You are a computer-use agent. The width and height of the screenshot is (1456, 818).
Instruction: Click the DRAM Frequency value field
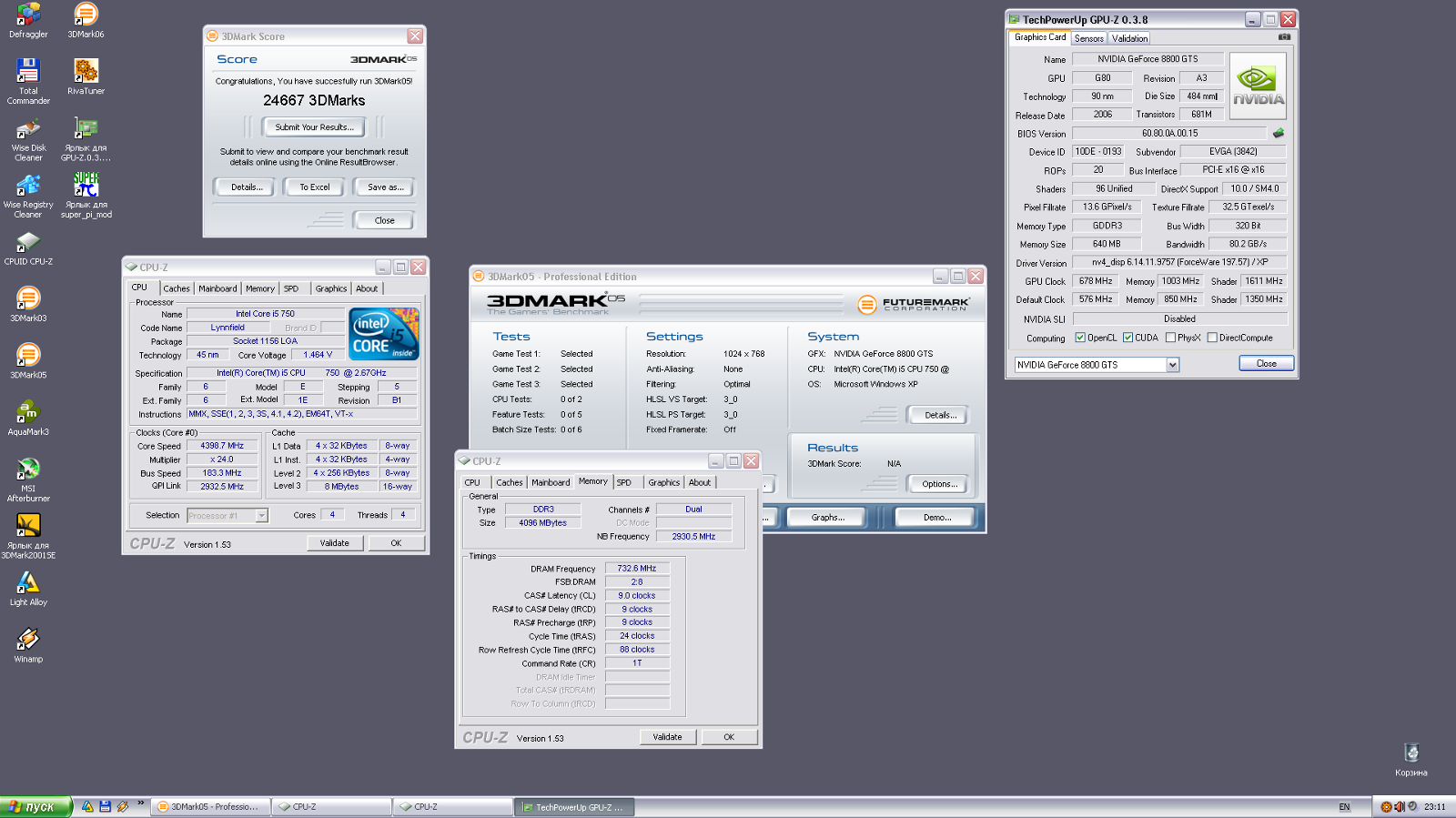637,569
